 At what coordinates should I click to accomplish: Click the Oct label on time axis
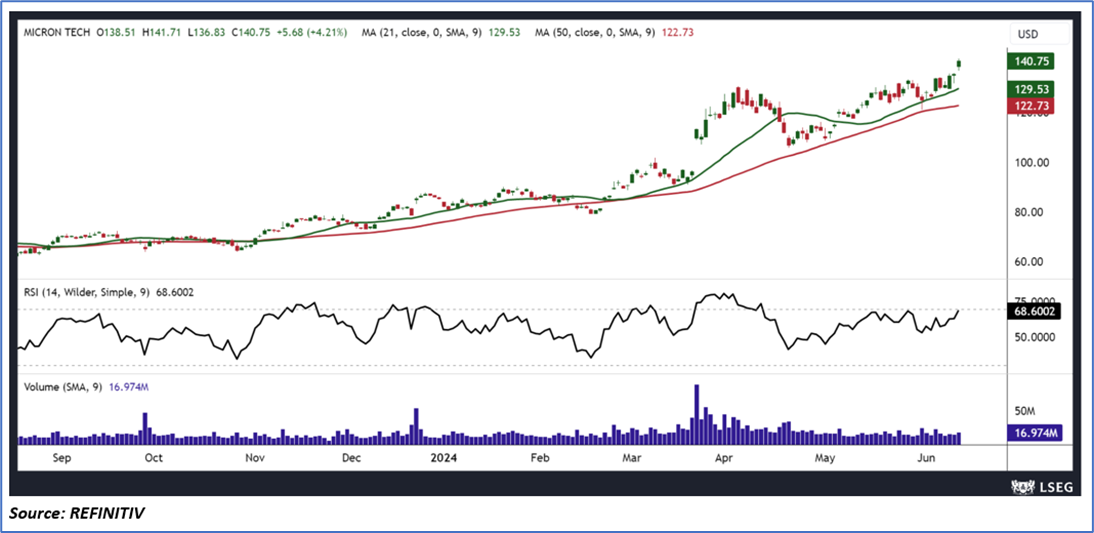click(x=153, y=458)
